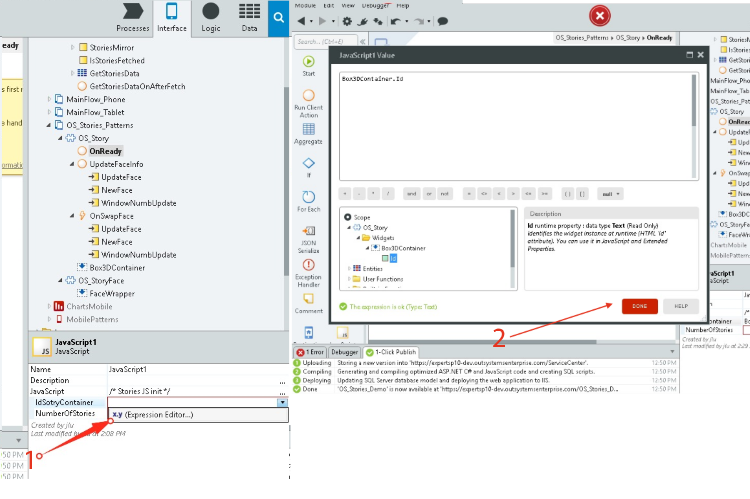Expand the Entities folder in scope tree
The width and height of the screenshot is (750, 499).
click(x=351, y=268)
